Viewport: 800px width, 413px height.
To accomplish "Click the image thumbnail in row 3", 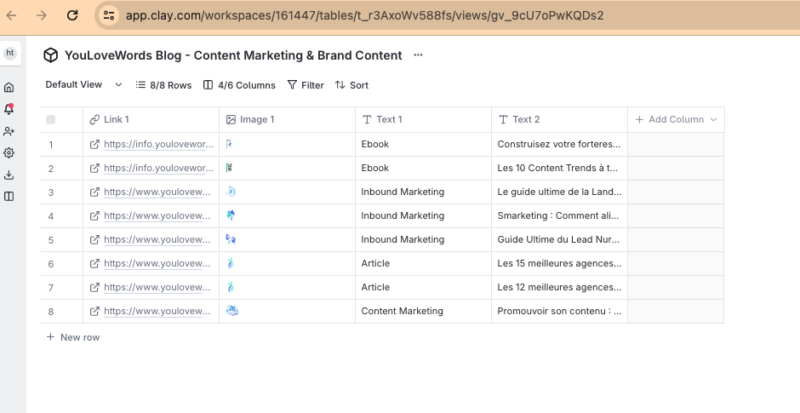I will click(231, 192).
